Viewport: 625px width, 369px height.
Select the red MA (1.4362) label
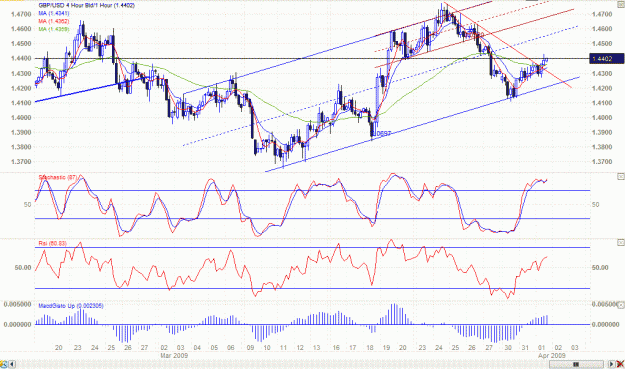(54, 22)
